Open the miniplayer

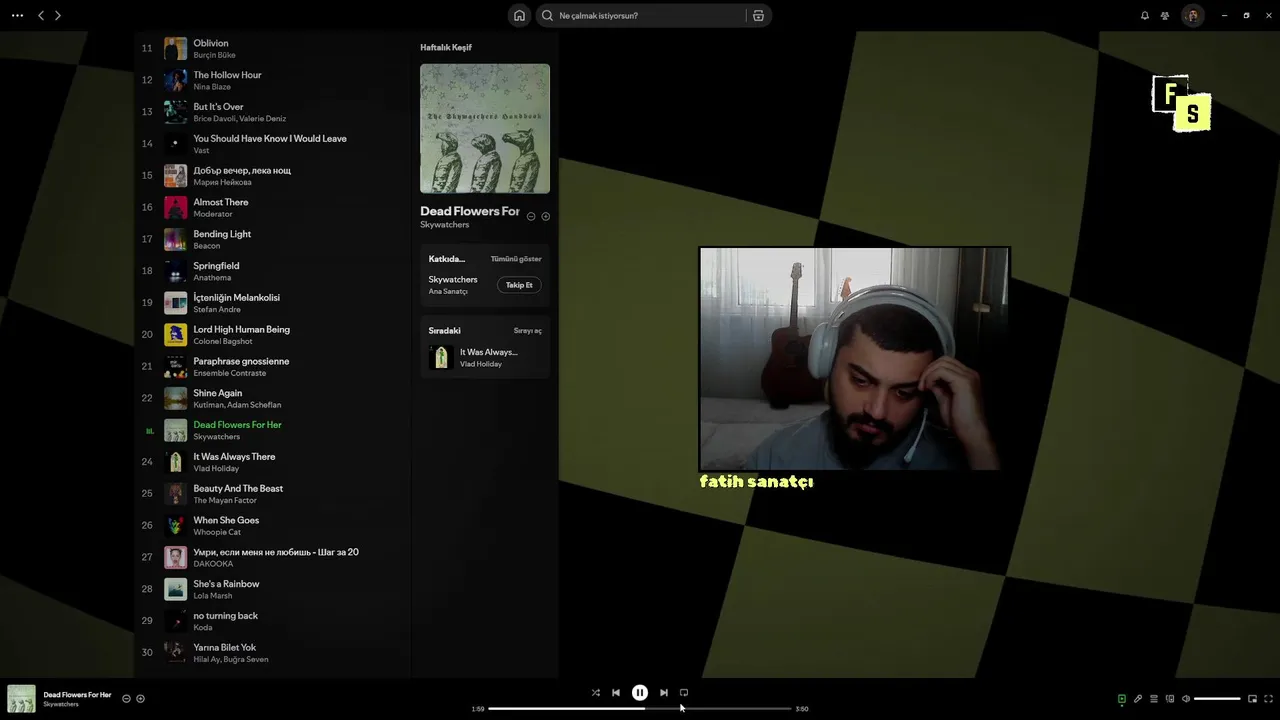point(1252,699)
